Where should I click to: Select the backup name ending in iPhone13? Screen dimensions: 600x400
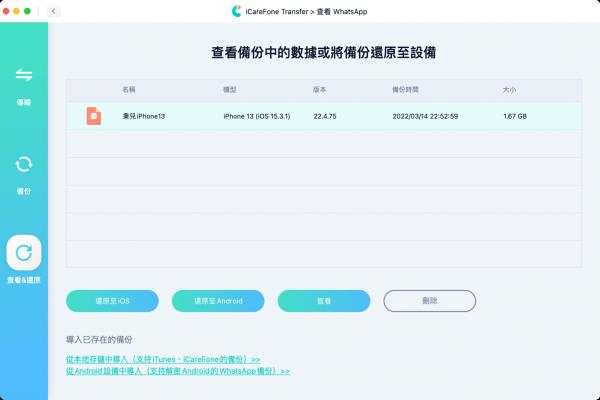click(143, 116)
